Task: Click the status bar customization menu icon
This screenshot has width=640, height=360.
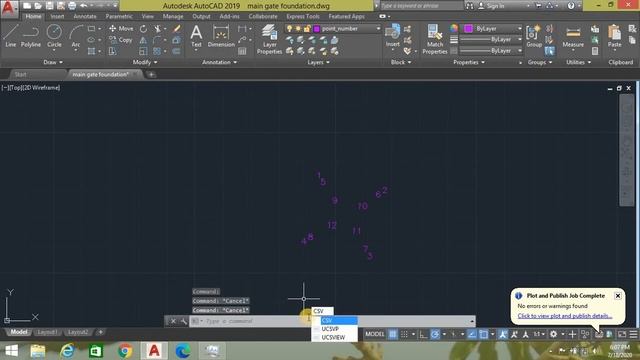Action: (633, 334)
